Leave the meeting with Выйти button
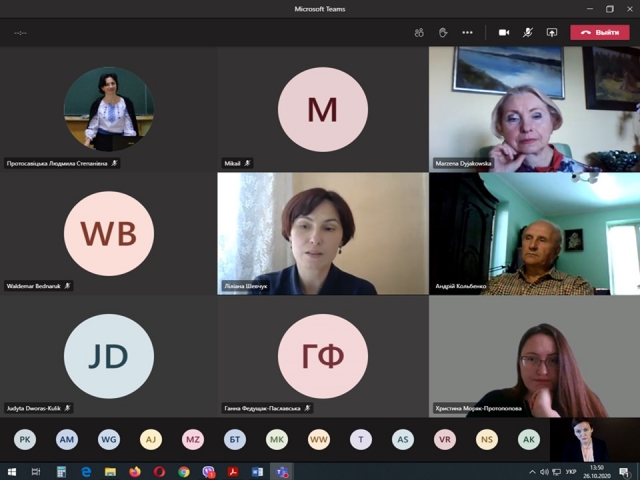Screen dimensions: 640x480 [600, 33]
